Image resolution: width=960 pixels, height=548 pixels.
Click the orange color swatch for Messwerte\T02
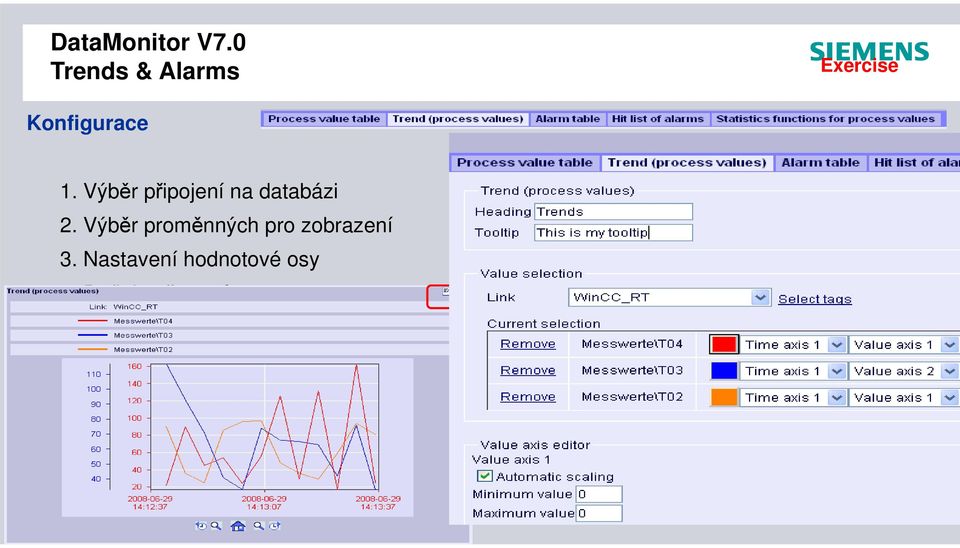724,397
